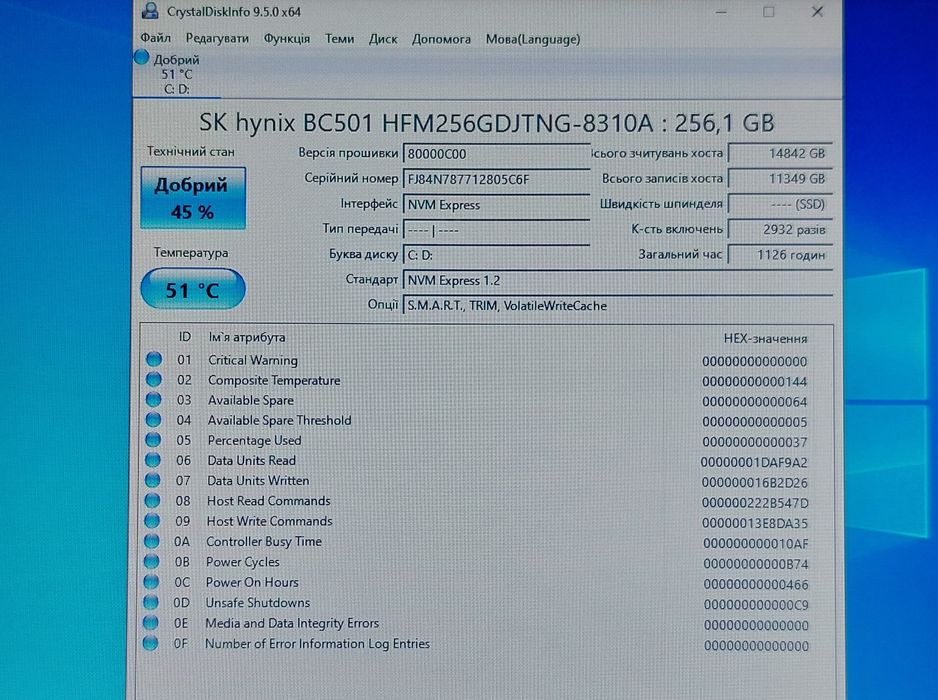The width and height of the screenshot is (938, 700).
Task: Click the hex value 00000000000C9
Action: (x=756, y=605)
